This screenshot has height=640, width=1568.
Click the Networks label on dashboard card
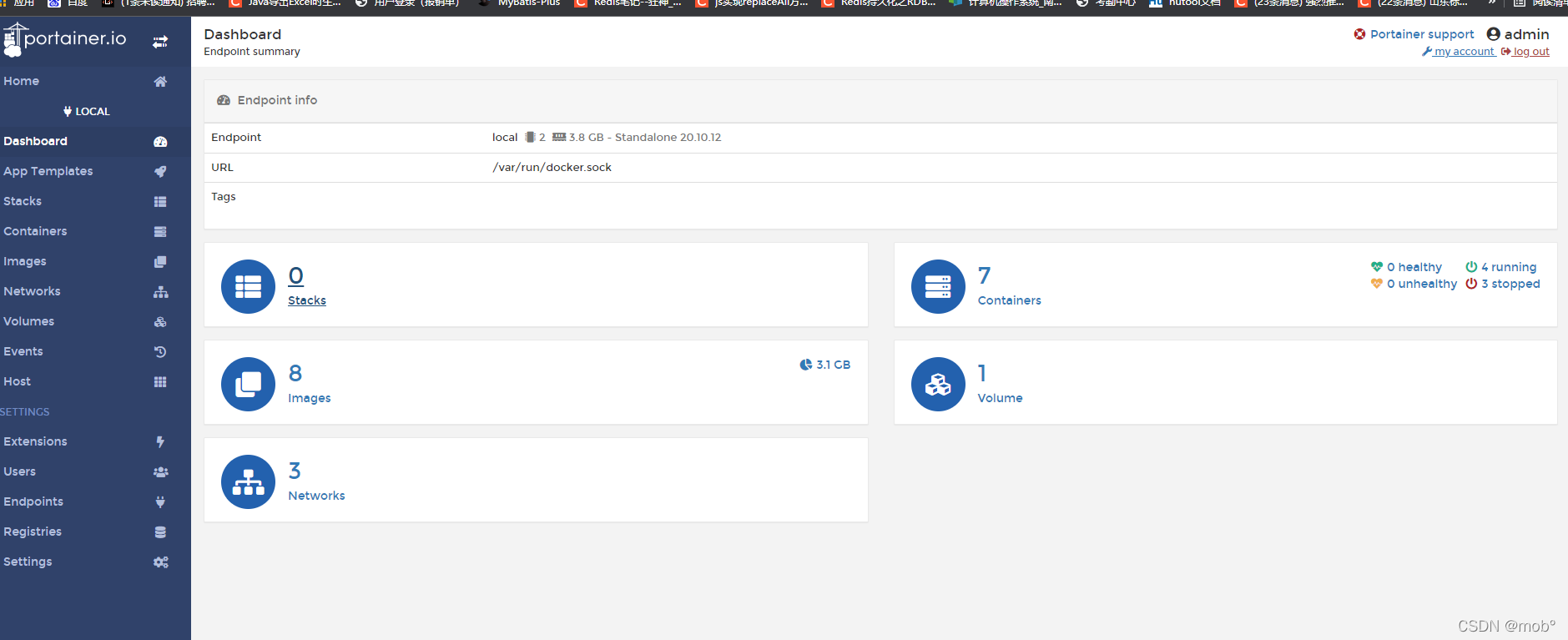[316, 496]
